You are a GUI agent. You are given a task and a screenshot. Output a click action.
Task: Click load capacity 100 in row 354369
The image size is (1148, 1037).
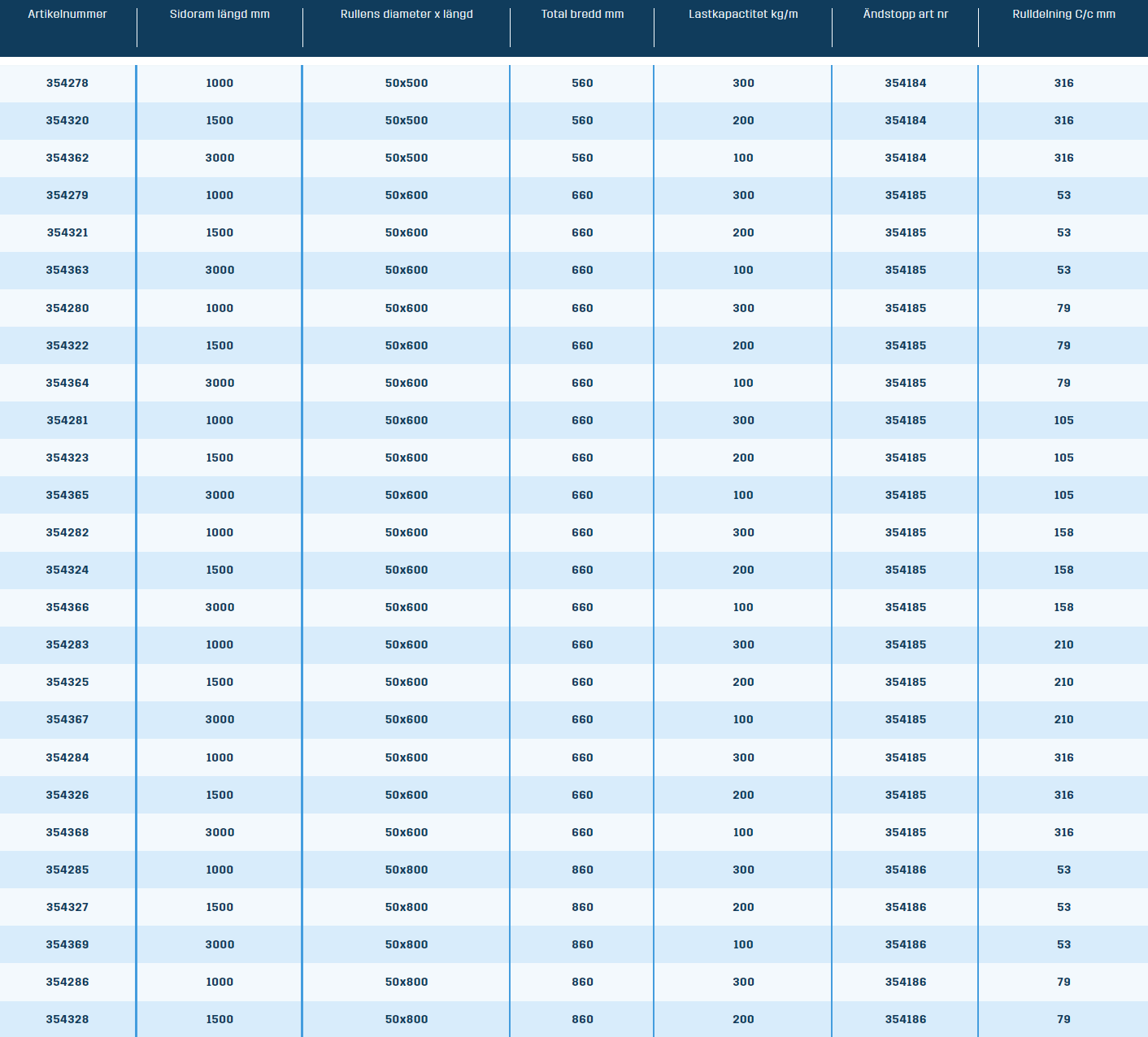[x=743, y=944]
